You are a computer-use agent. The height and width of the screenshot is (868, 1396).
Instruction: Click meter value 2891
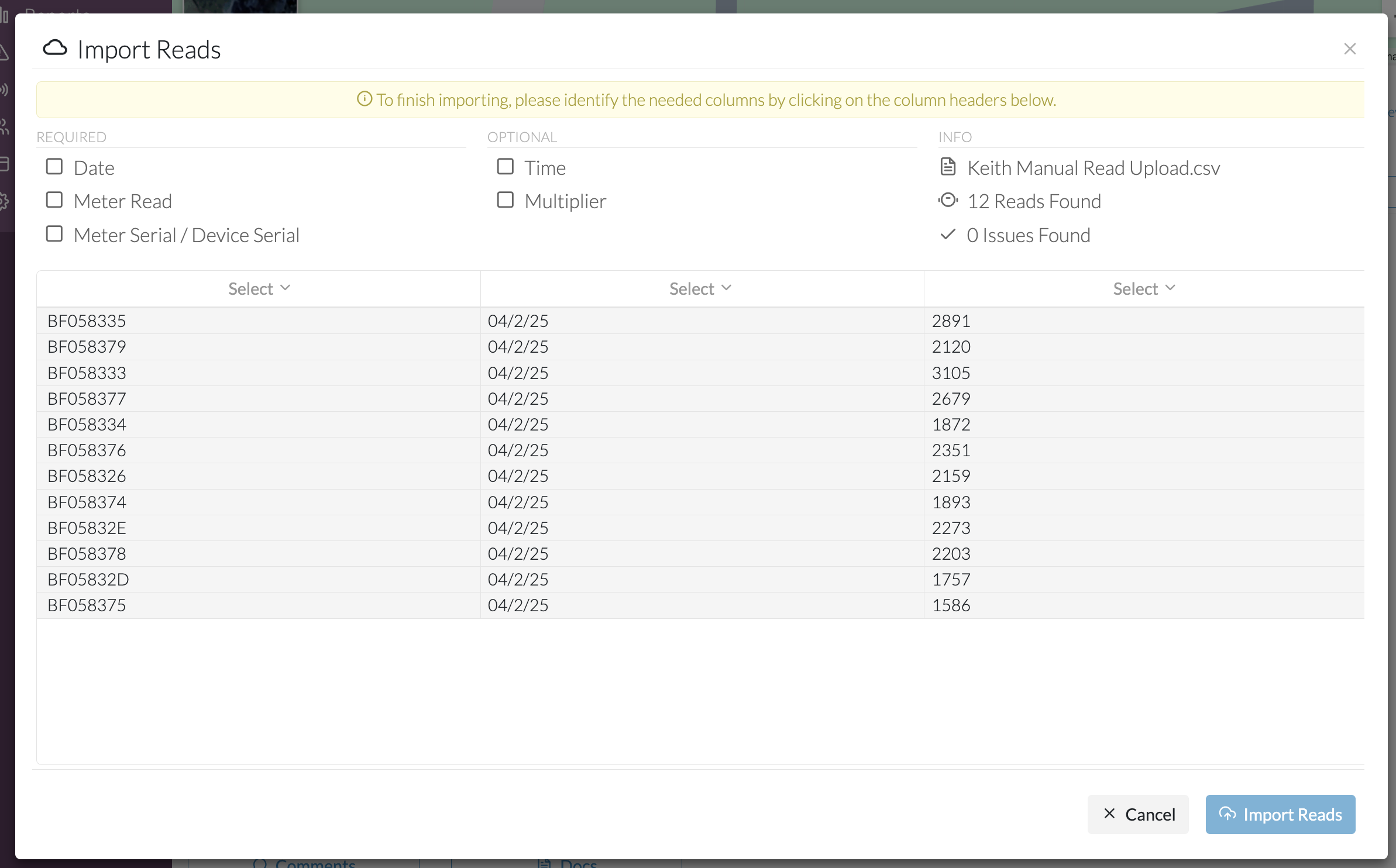click(951, 321)
